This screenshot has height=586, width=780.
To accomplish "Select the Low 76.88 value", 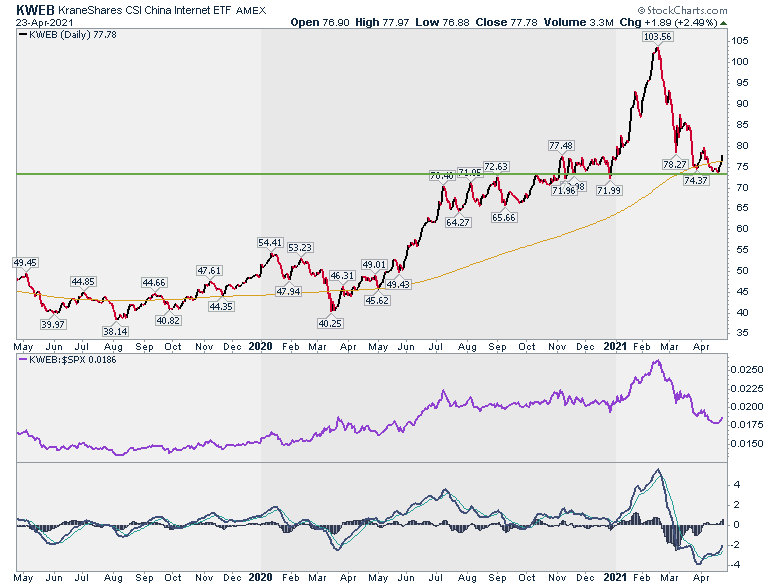I will pyautogui.click(x=442, y=22).
